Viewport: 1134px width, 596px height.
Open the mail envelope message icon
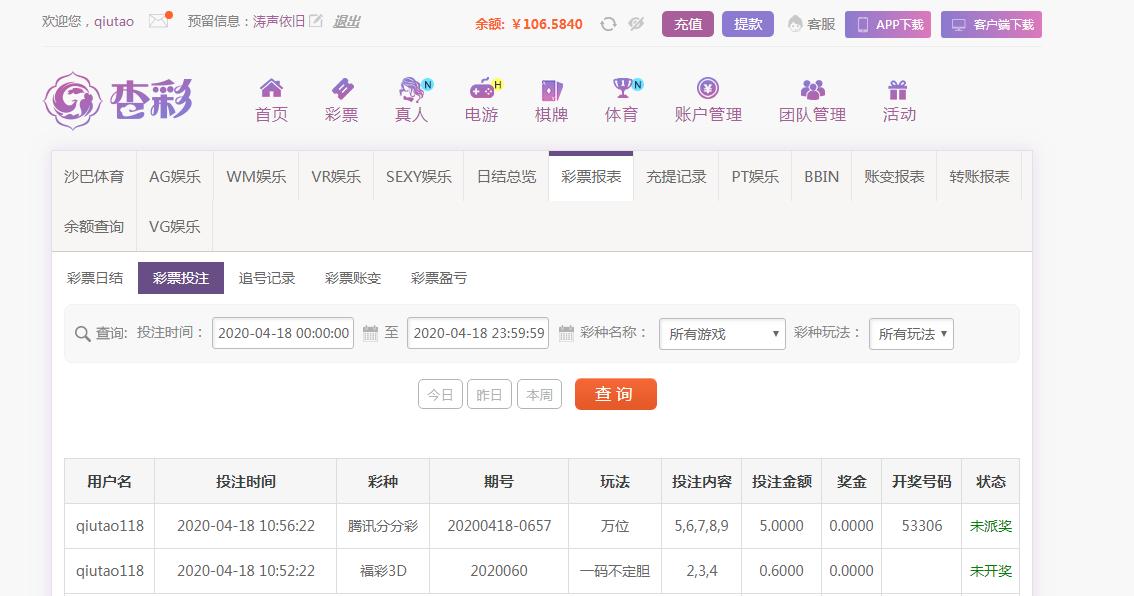click(x=158, y=21)
